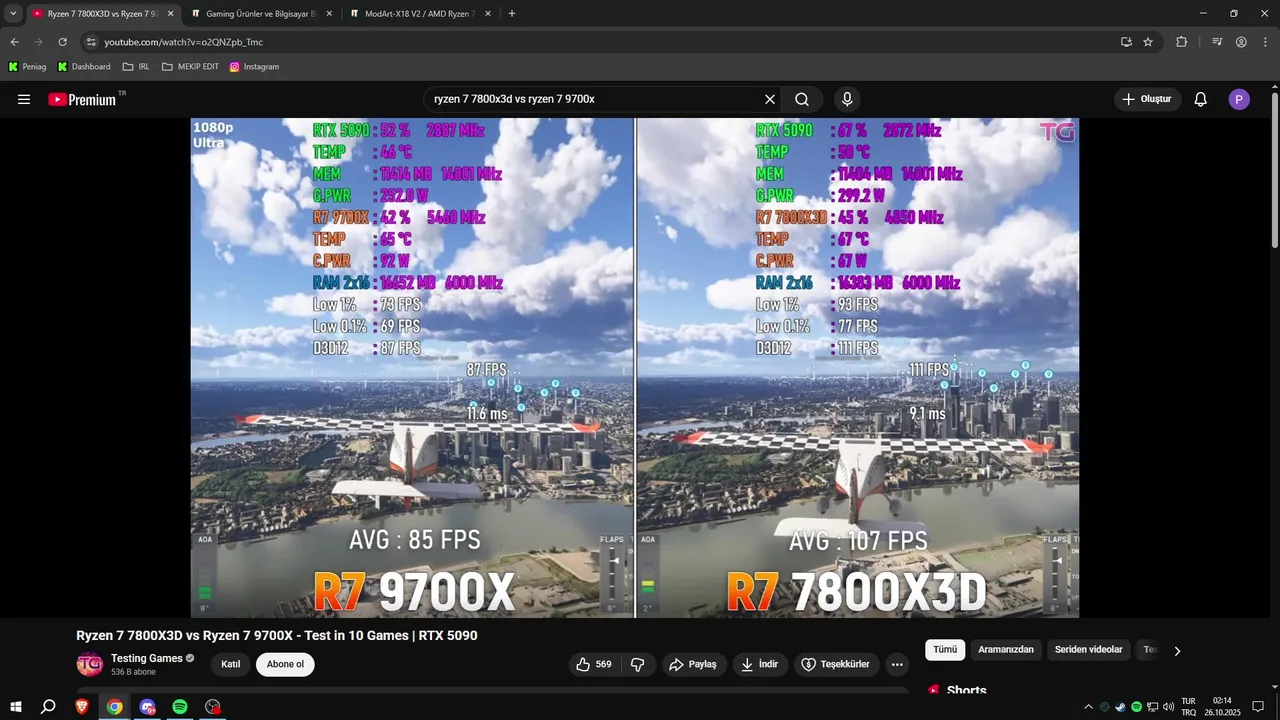Open the Instagram bookmark
This screenshot has width=1280, height=720.
(x=254, y=67)
